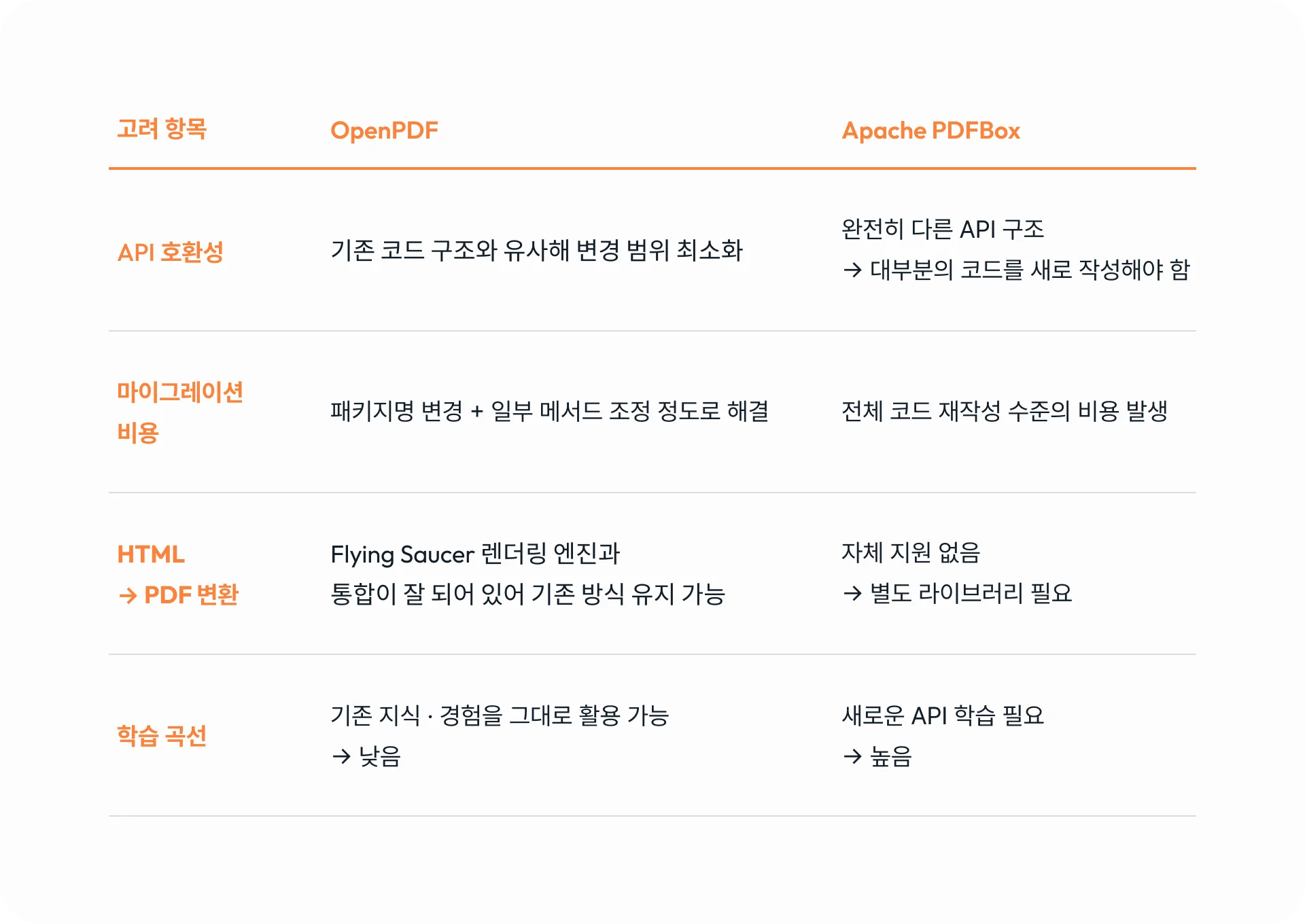
Task: Click the text 기존 코드 구조와 유사해 변경 범위 최소화
Action: [x=536, y=251]
